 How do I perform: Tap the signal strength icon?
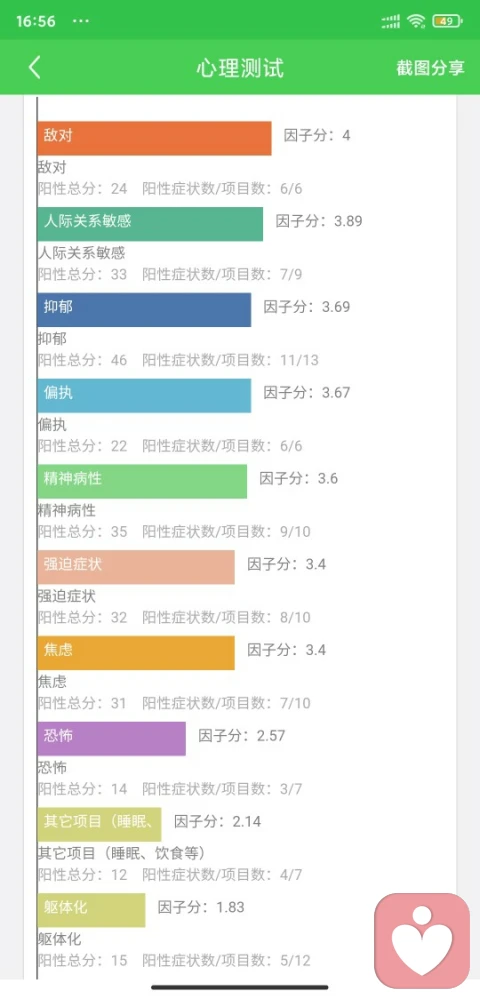point(391,21)
